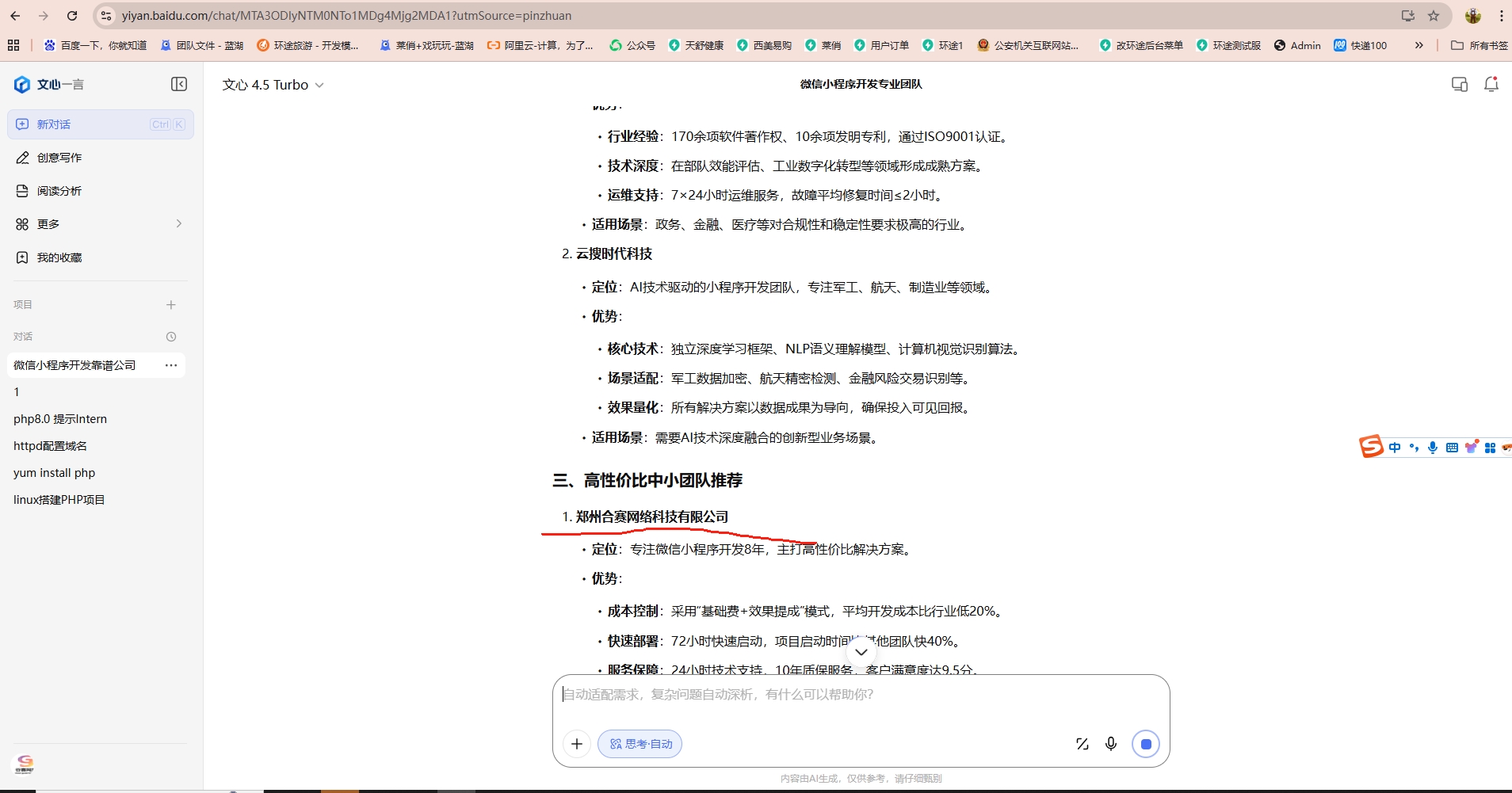
Task: Open options menu of 微信小程序开发靠谱公司 chat
Action: 170,365
